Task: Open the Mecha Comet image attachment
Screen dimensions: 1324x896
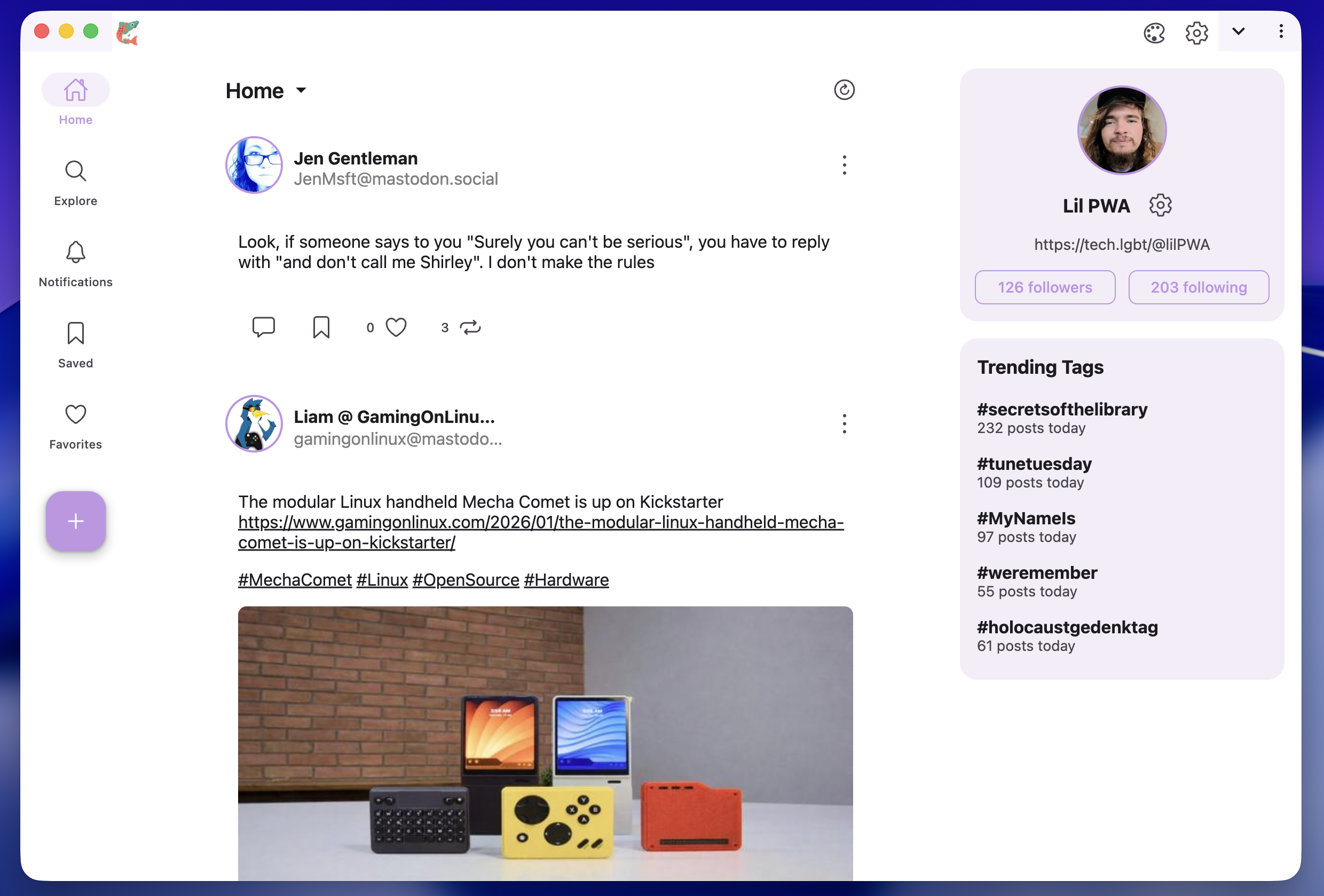Action: (x=545, y=743)
